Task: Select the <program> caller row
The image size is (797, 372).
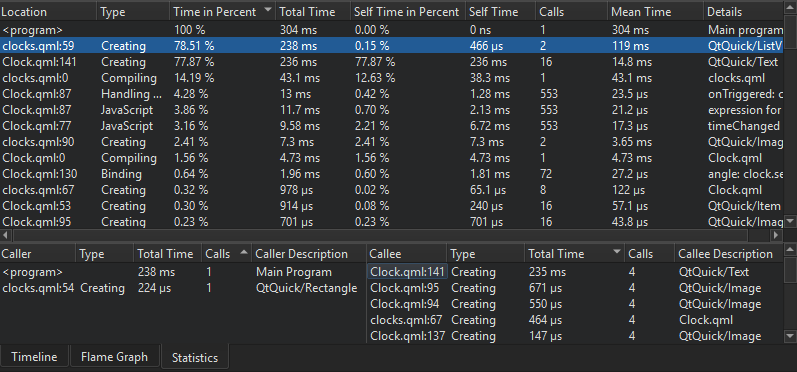Action: (182, 272)
